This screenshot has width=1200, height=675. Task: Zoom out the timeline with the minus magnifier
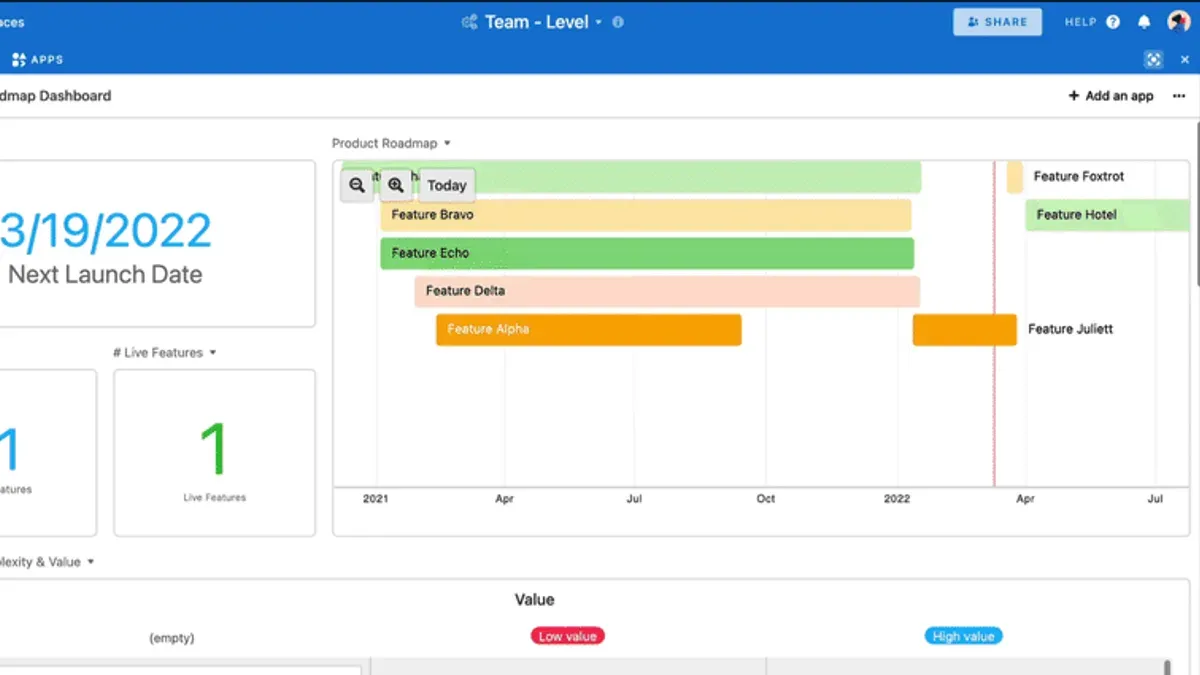pos(357,185)
